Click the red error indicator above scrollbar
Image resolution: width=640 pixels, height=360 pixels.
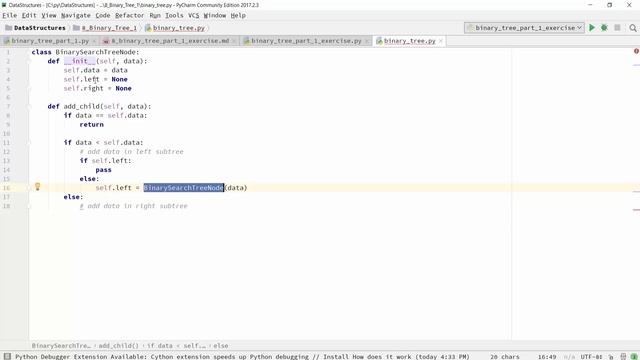click(636, 51)
